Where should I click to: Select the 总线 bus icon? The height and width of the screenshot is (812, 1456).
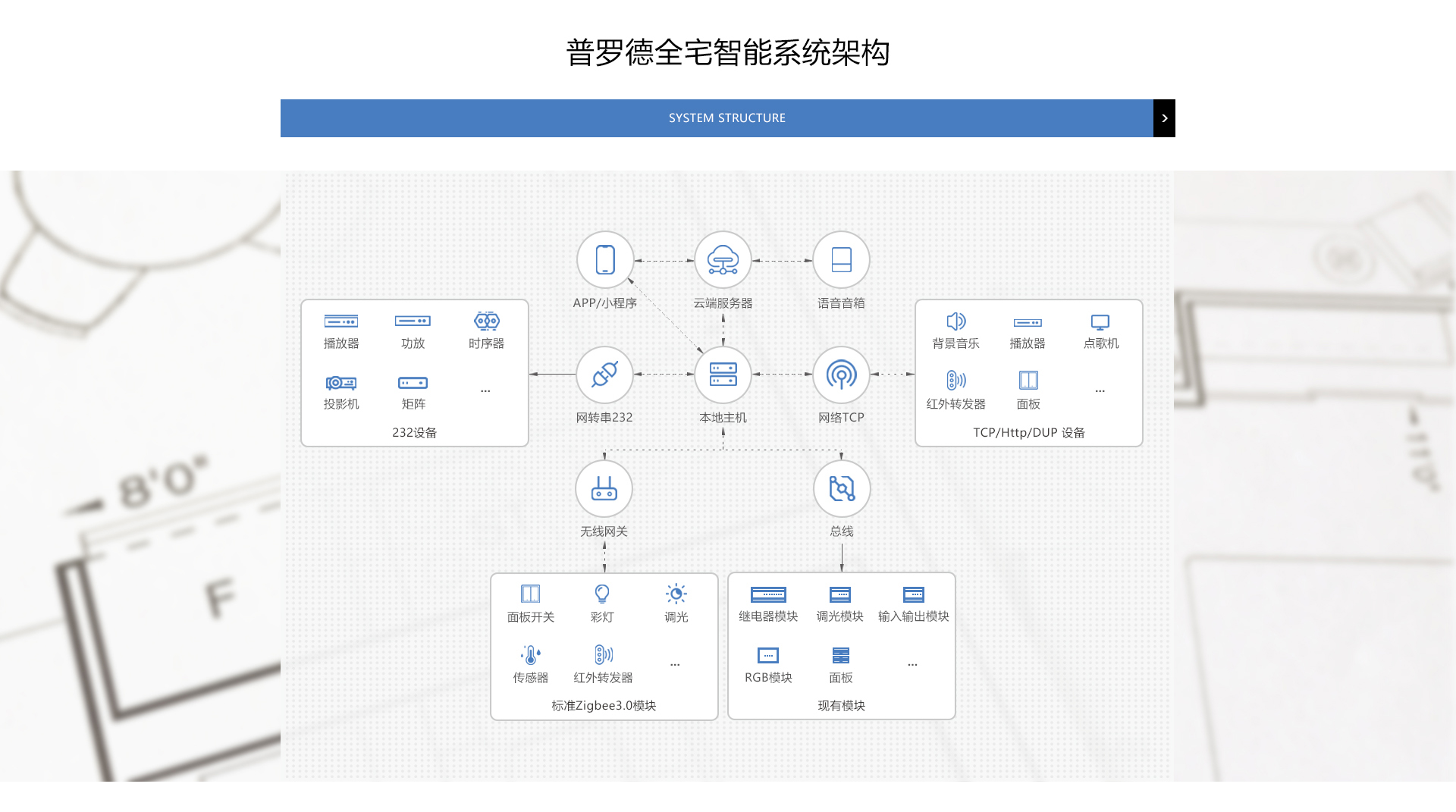coord(842,489)
